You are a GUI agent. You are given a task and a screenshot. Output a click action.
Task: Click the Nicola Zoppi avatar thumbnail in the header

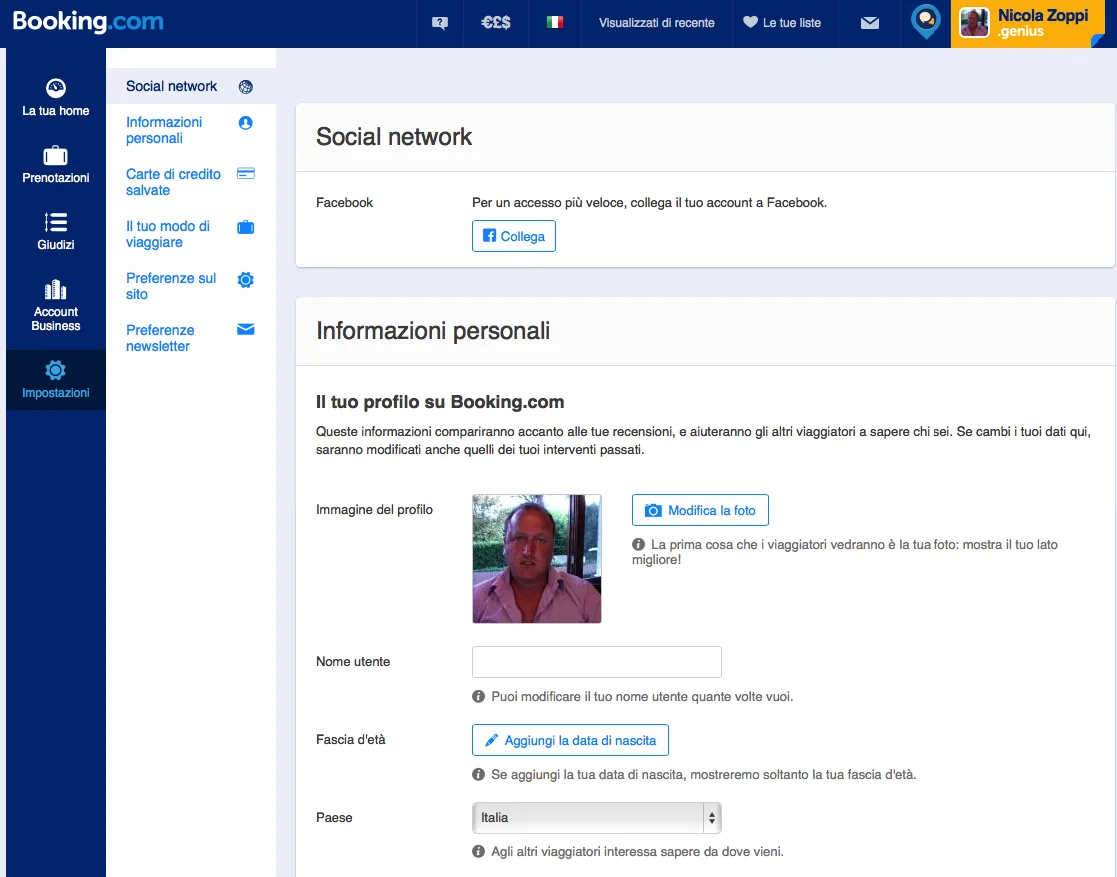974,22
